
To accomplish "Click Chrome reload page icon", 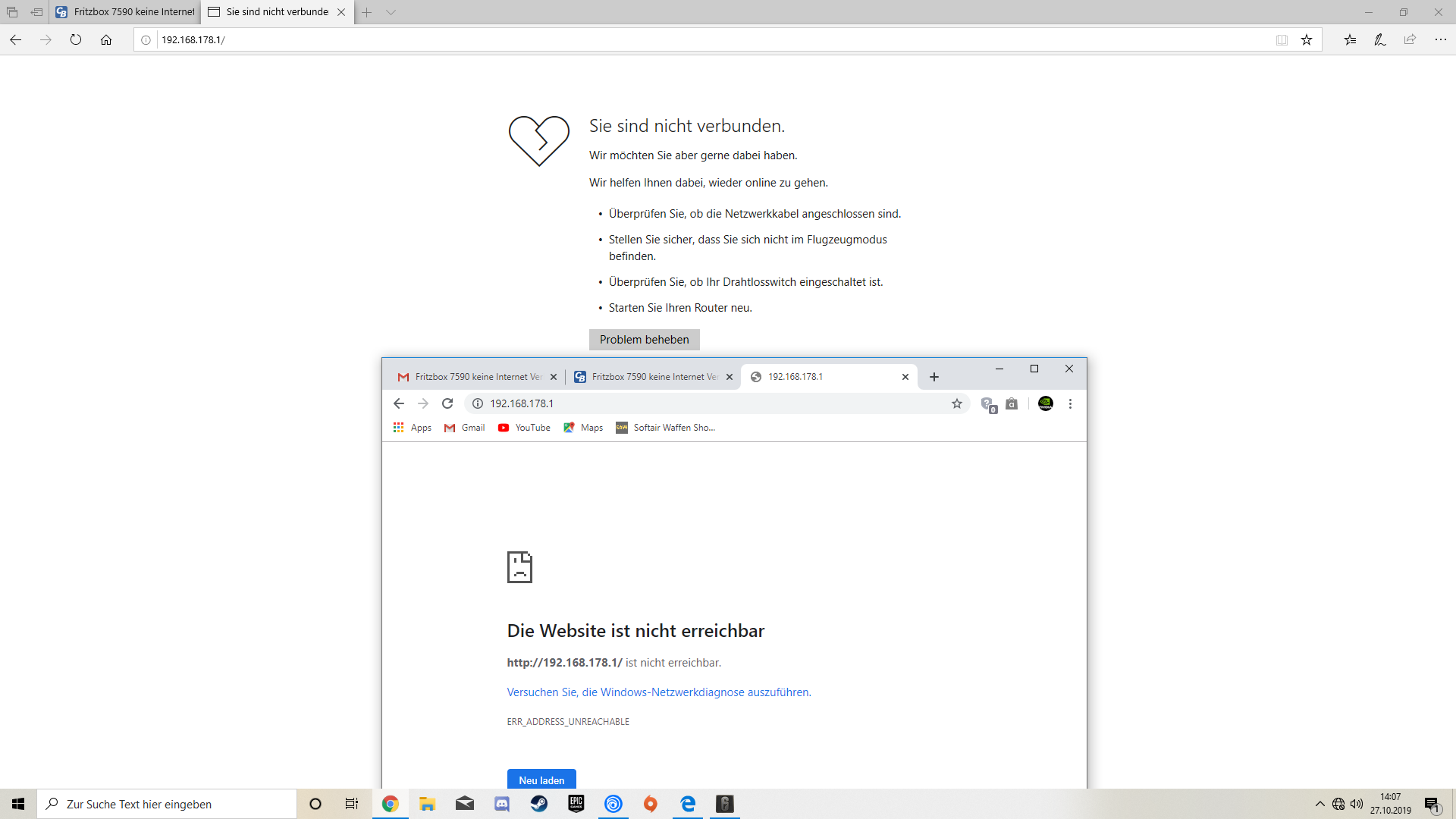I will pos(447,403).
